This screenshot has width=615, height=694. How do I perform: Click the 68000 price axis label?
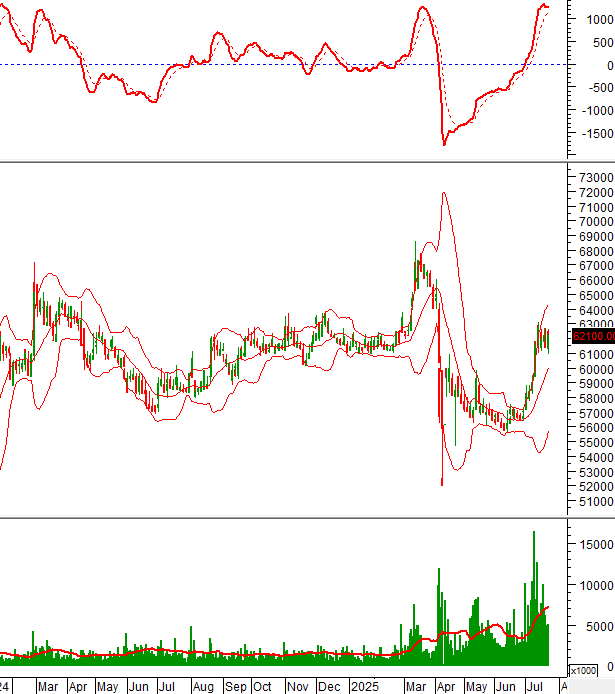pyautogui.click(x=596, y=251)
